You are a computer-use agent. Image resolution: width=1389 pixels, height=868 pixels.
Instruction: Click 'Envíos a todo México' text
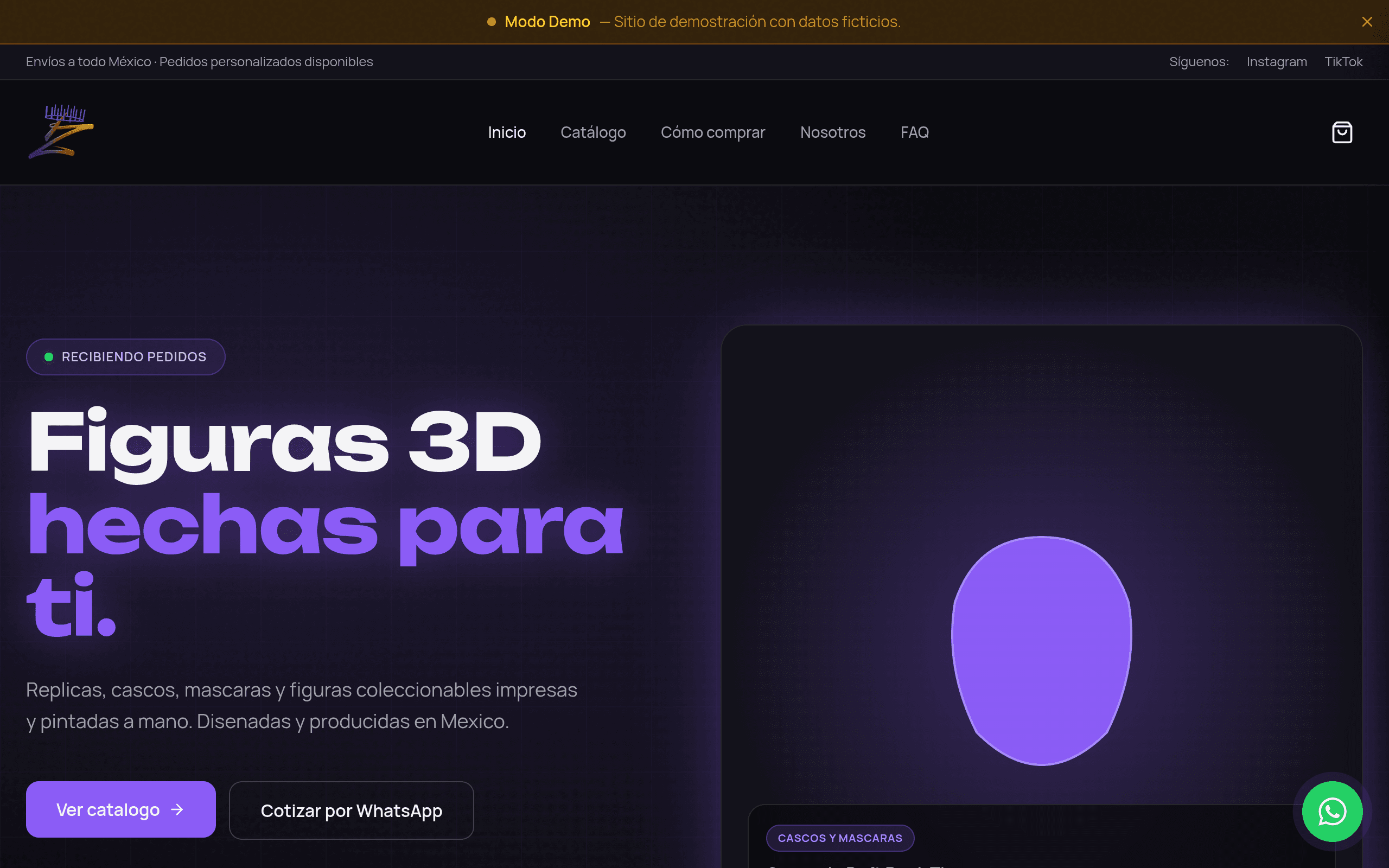[x=88, y=62]
